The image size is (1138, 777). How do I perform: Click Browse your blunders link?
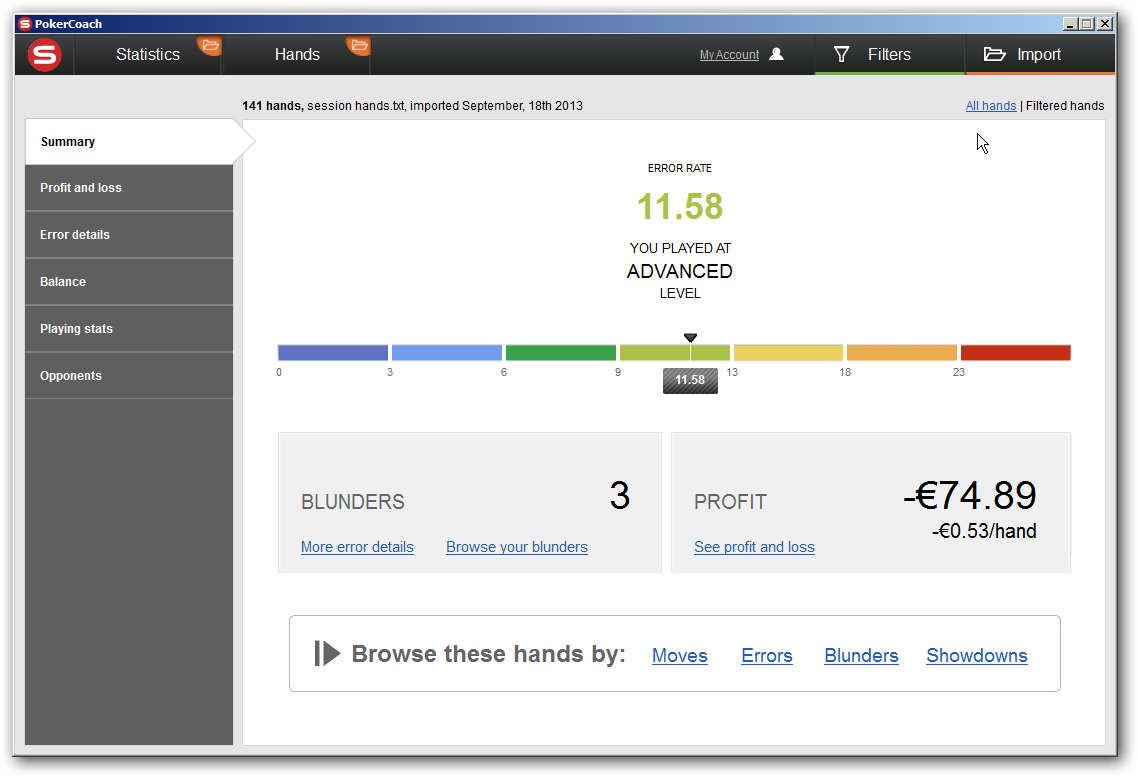click(x=517, y=547)
